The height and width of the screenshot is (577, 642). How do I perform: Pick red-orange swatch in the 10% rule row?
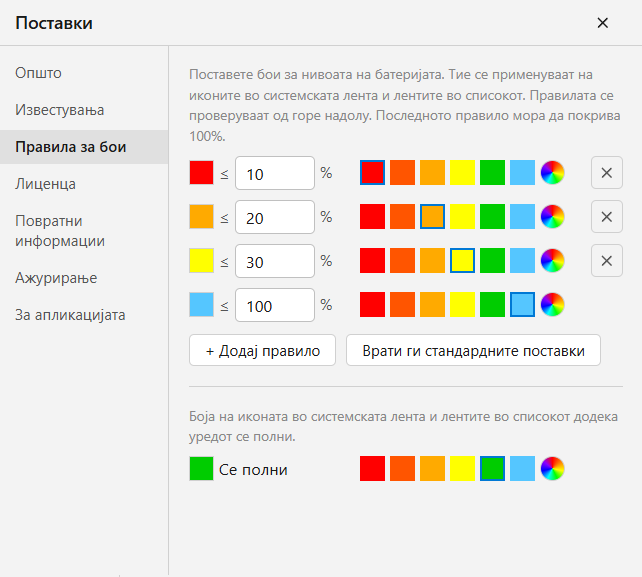[x=402, y=173]
